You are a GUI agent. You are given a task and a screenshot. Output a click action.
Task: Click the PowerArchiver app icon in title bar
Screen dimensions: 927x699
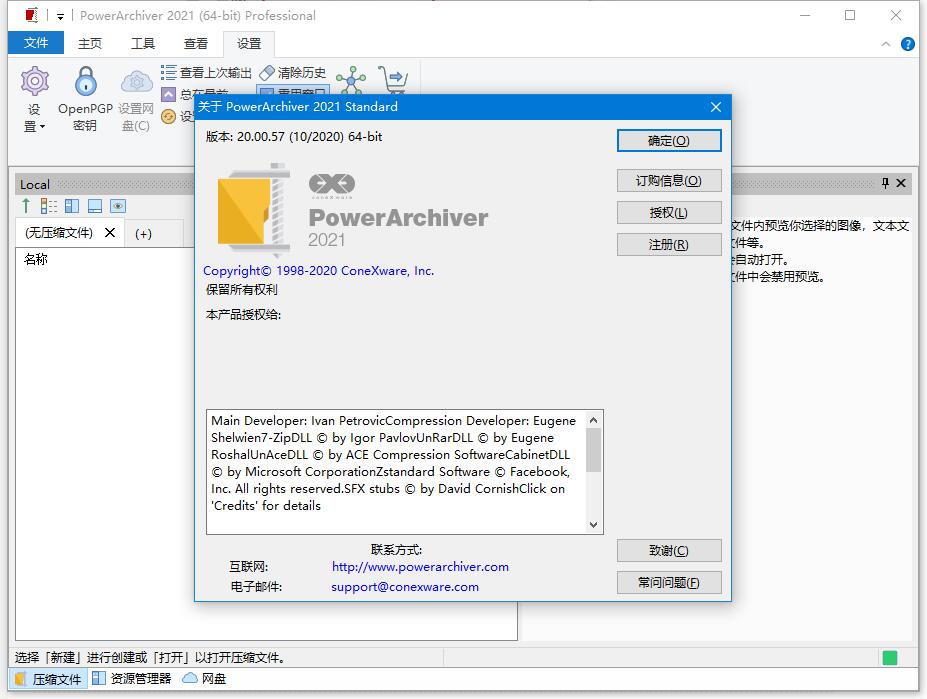point(32,15)
